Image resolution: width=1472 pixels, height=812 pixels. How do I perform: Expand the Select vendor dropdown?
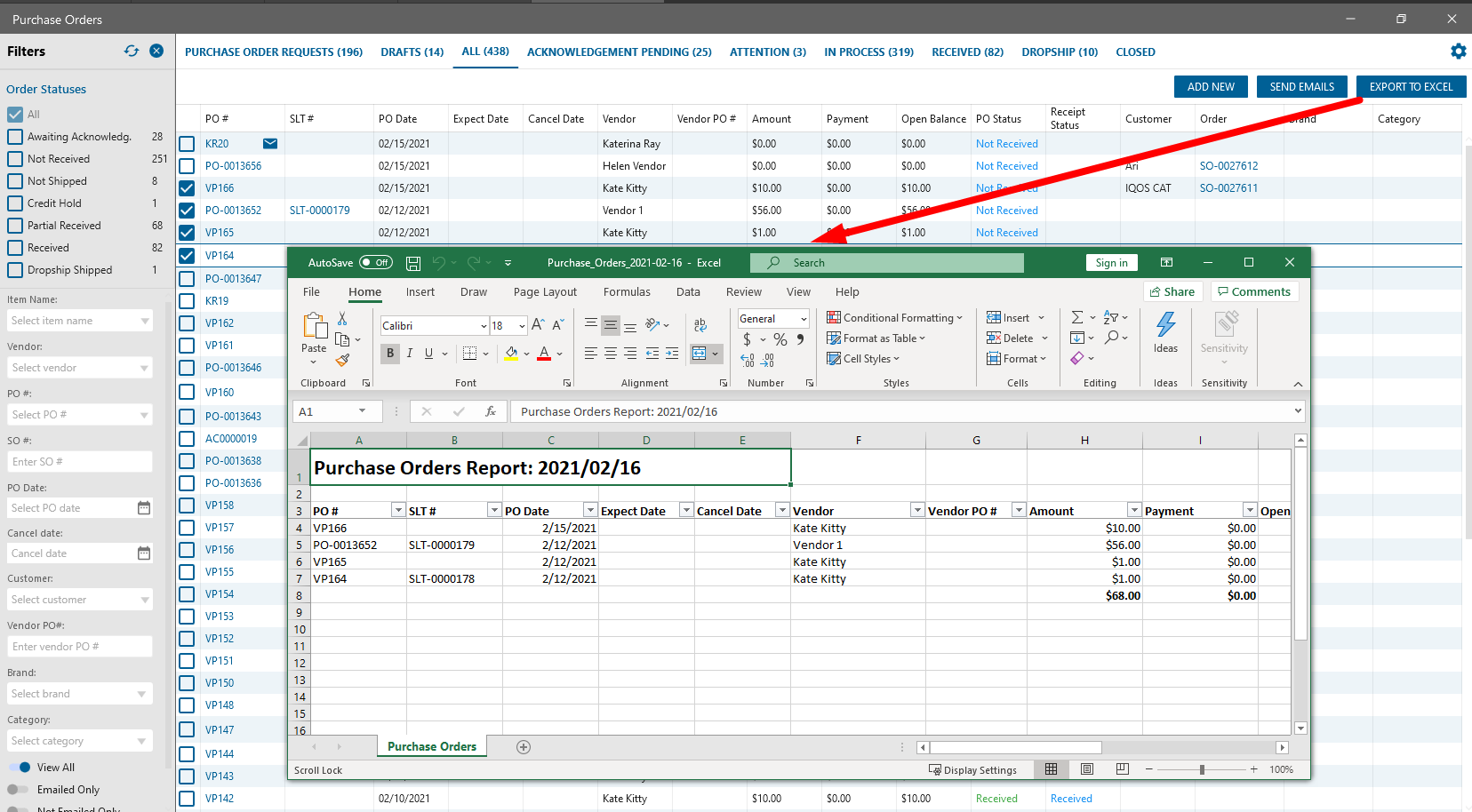coord(145,368)
